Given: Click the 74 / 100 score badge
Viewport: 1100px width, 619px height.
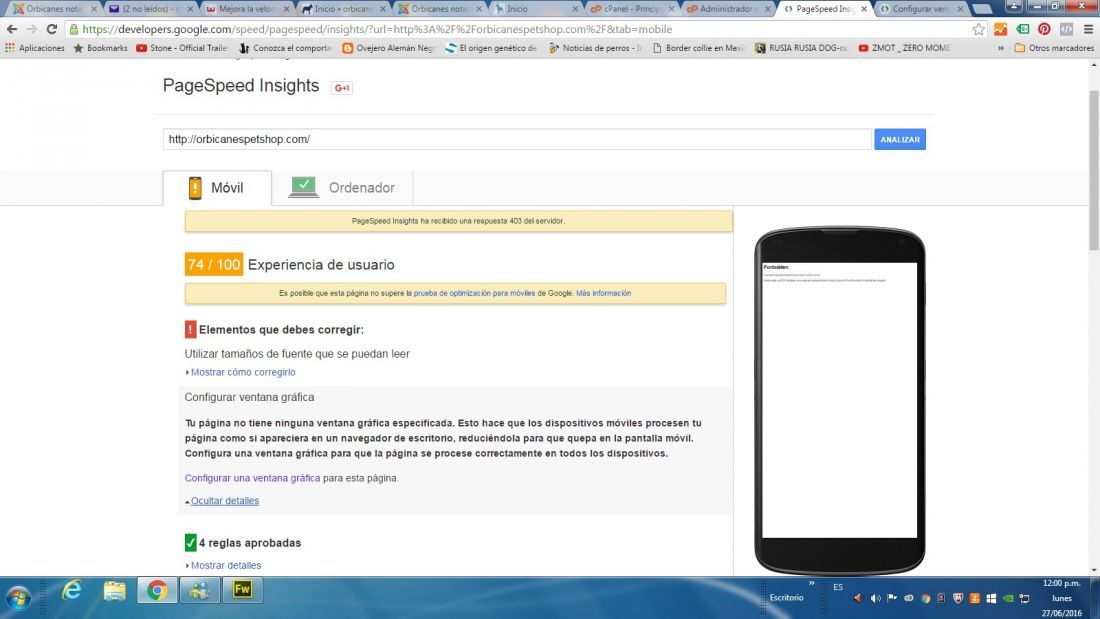Looking at the screenshot, I should coord(214,265).
